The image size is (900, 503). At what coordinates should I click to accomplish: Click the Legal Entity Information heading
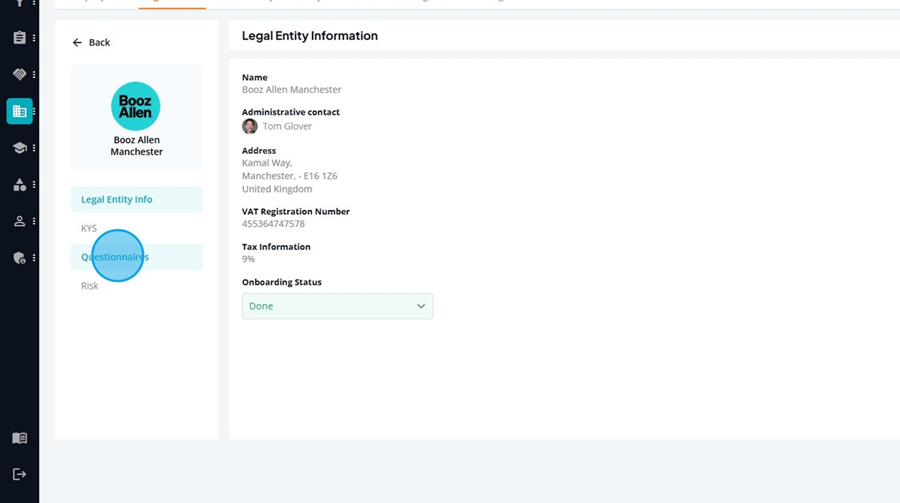(x=310, y=36)
